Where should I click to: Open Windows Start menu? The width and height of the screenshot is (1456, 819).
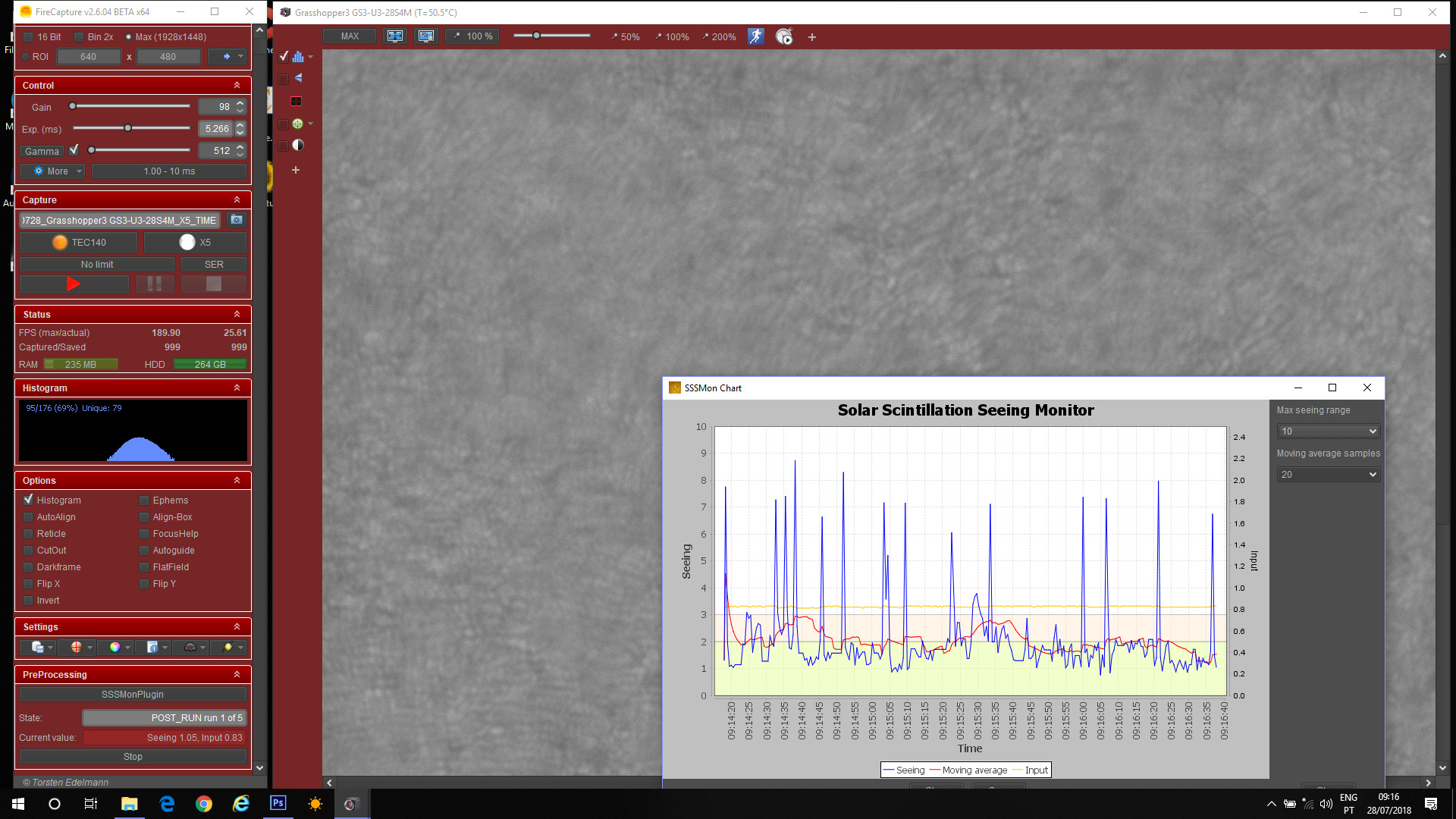pyautogui.click(x=18, y=803)
